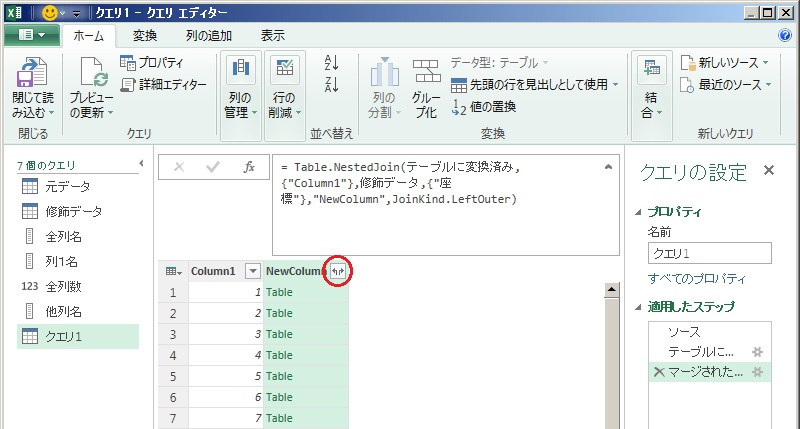Switch to the 列の追加 tab
This screenshot has height=429, width=800.
(209, 36)
